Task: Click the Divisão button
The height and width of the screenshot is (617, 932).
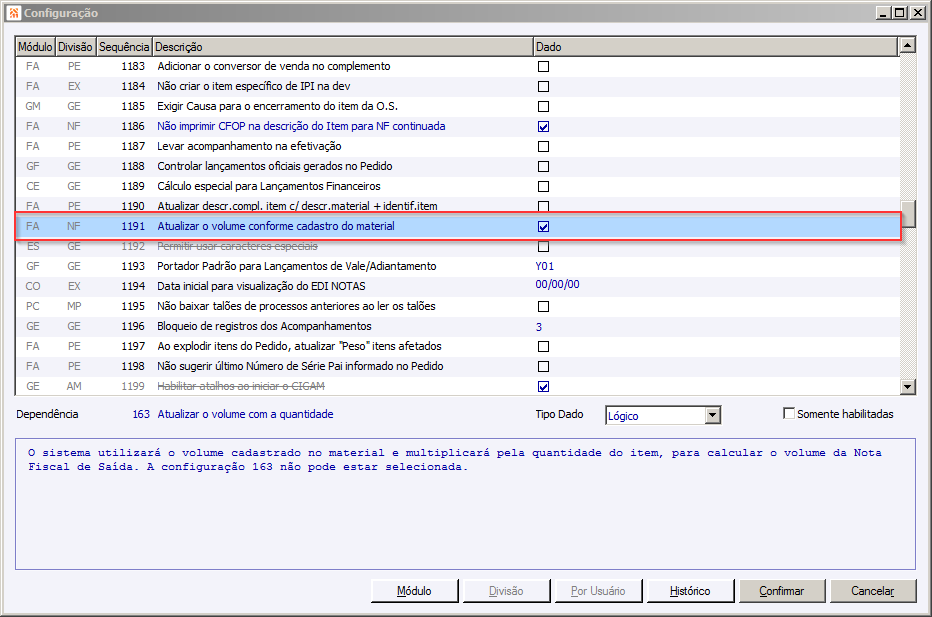Action: pos(506,591)
